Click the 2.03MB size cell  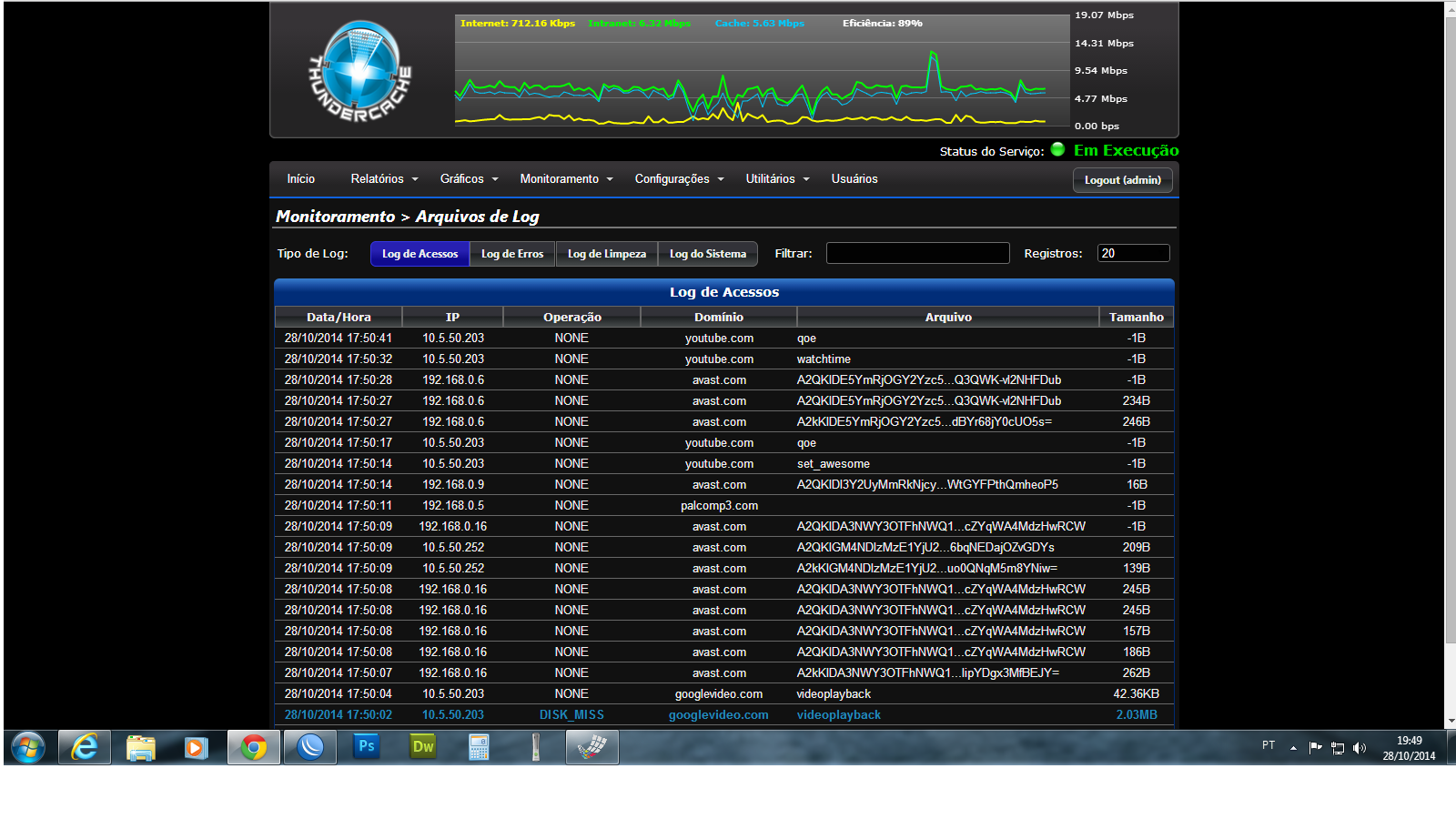(1137, 715)
